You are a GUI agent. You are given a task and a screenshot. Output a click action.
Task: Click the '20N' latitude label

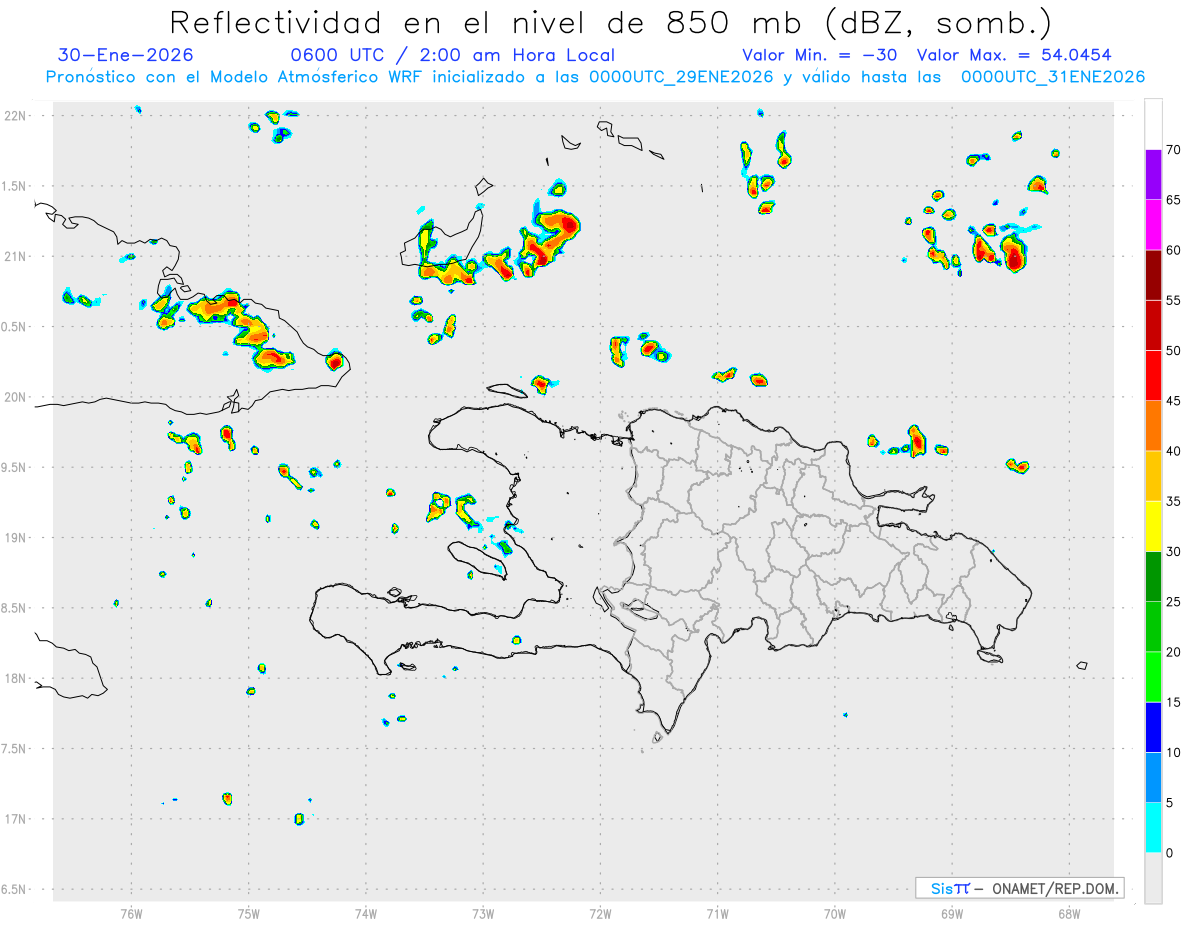(16, 397)
